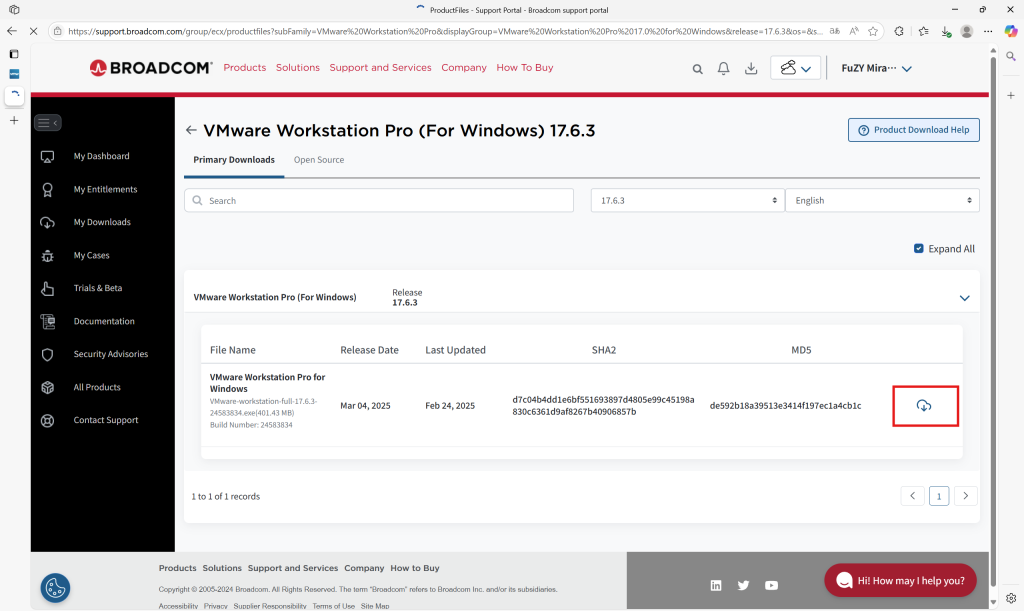Open Broadcom Twitter page icon
The image size is (1024, 611).
[x=743, y=585]
